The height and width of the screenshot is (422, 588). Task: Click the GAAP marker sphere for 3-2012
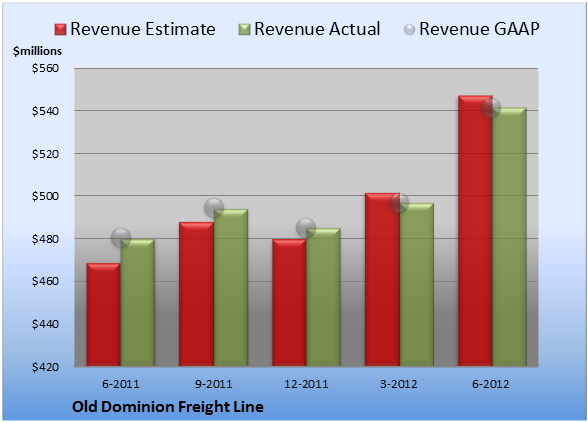pyautogui.click(x=399, y=203)
